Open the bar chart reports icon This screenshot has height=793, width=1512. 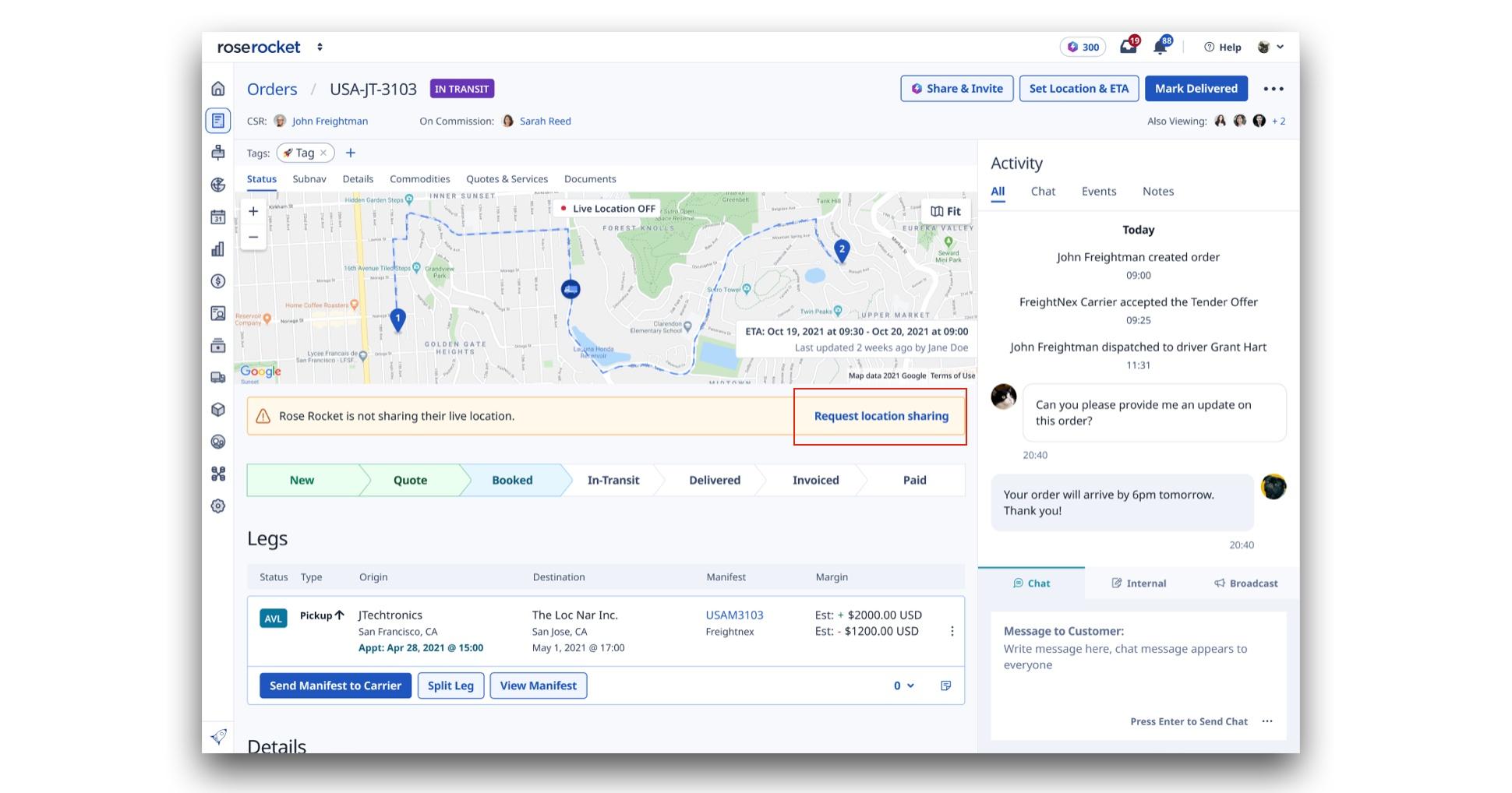[x=218, y=249]
